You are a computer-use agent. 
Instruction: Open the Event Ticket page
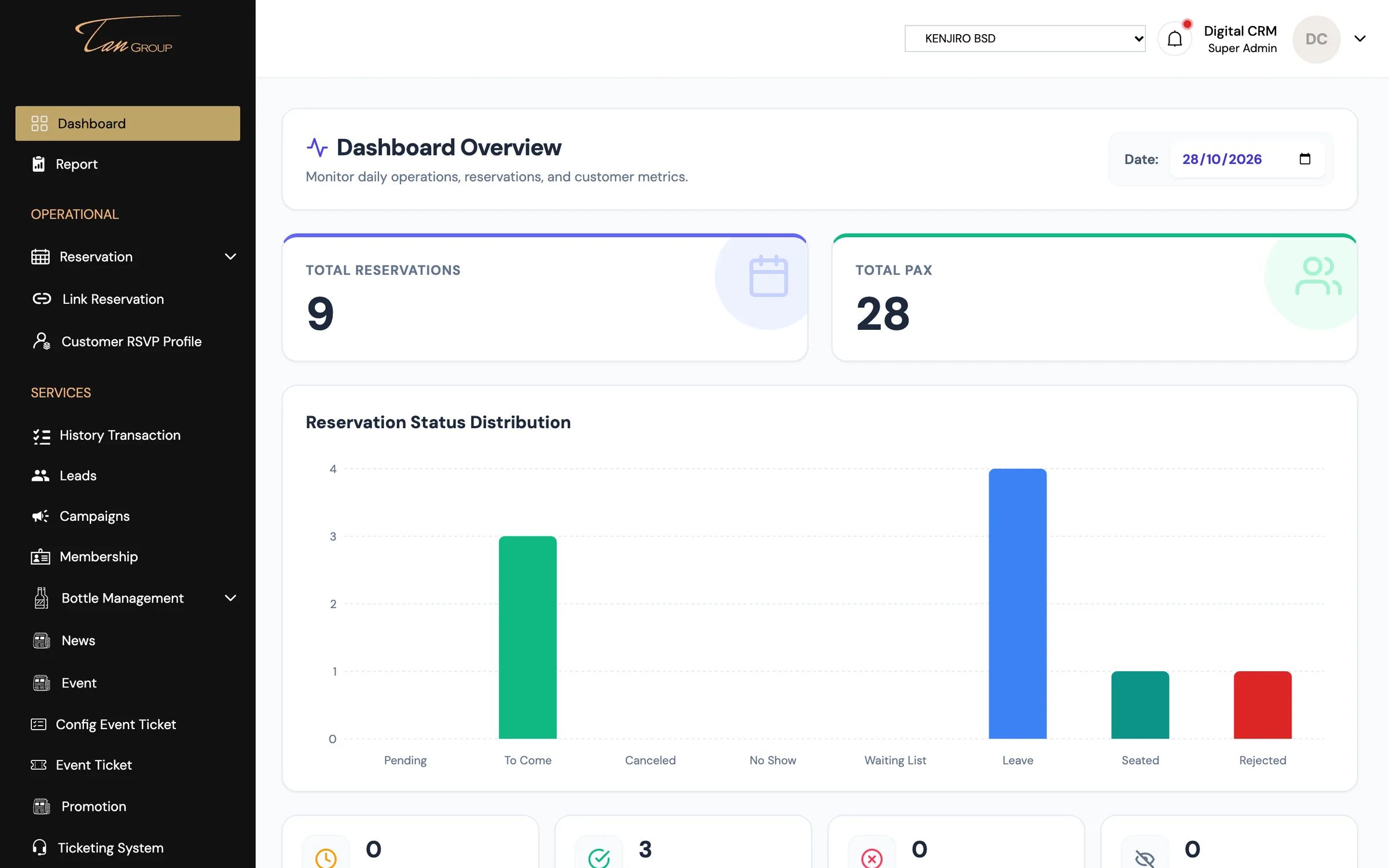point(127,764)
